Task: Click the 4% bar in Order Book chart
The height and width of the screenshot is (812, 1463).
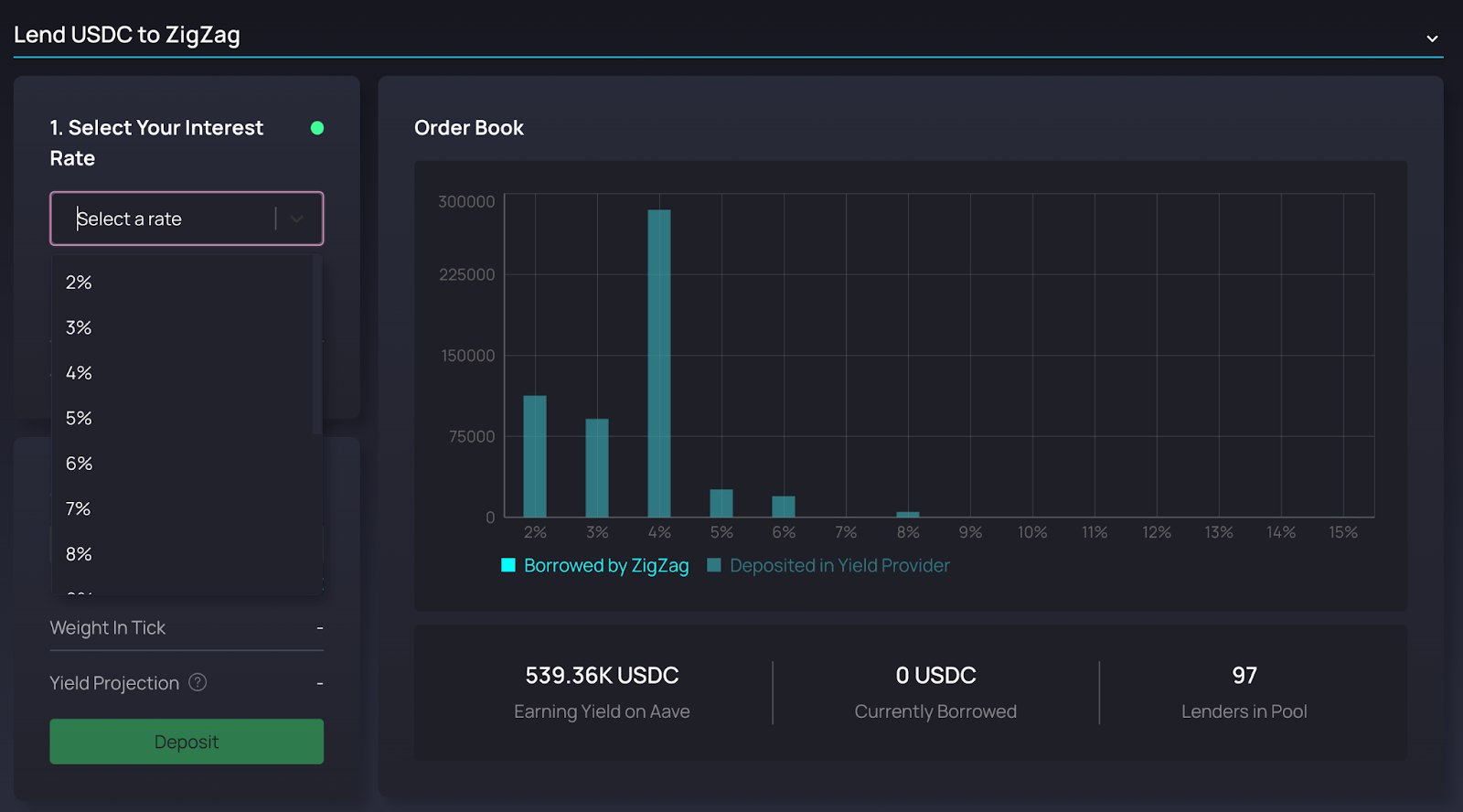Action: [x=659, y=364]
